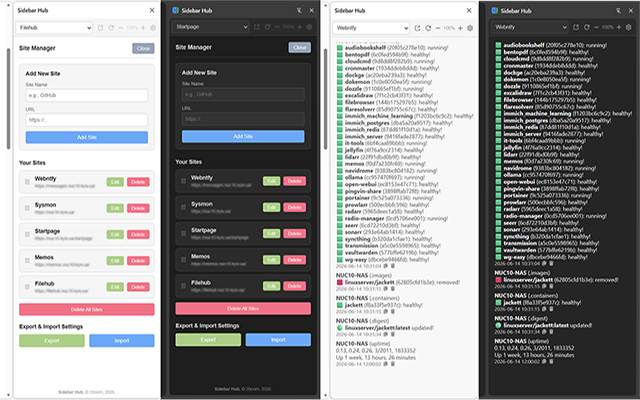Open the Startpage site selector dropdown

point(210,27)
